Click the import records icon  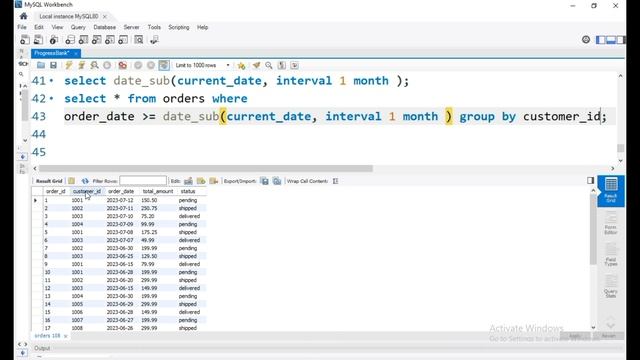pyautogui.click(x=277, y=181)
